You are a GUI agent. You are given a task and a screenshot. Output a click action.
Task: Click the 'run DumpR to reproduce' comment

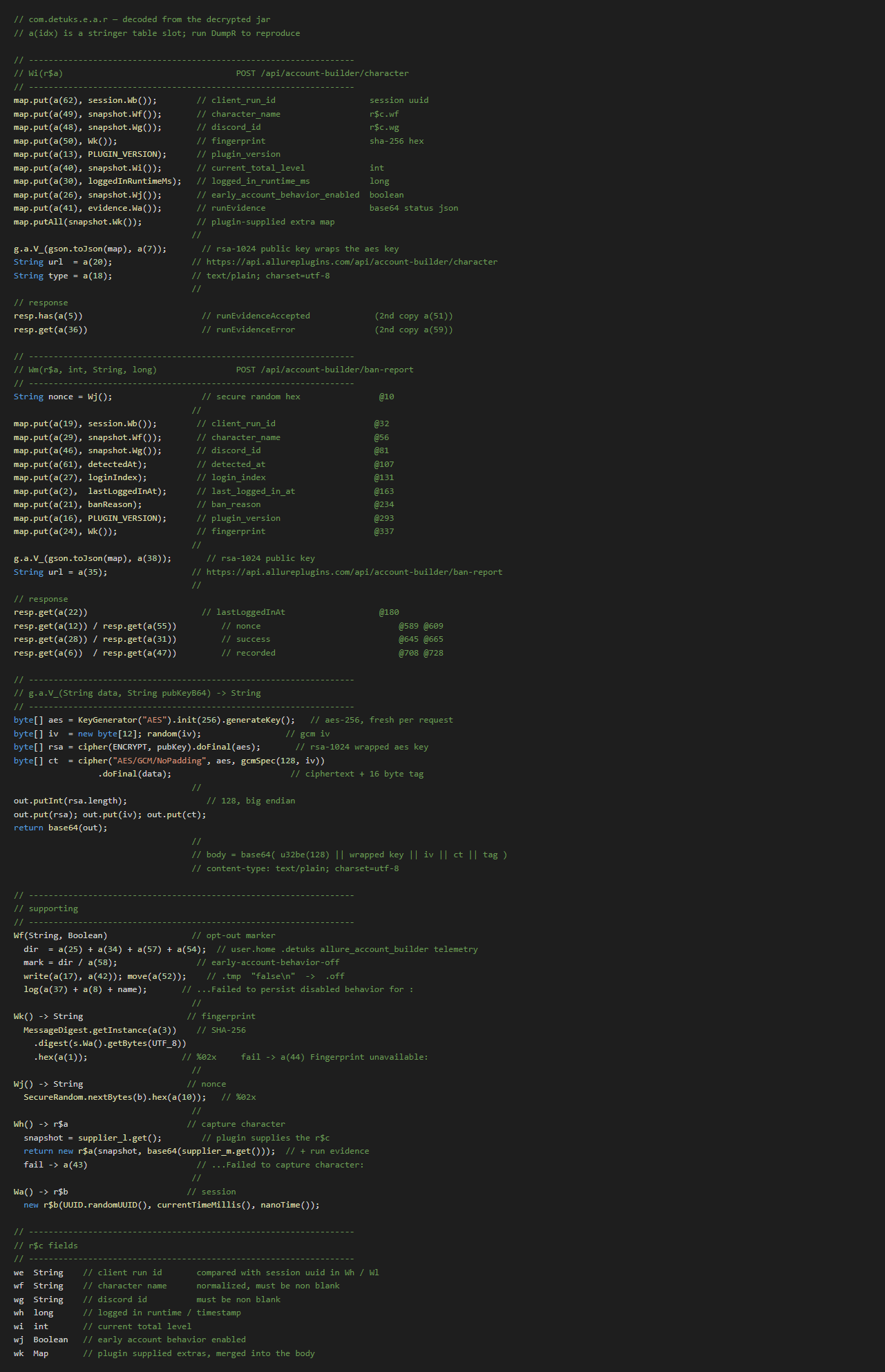[246, 33]
